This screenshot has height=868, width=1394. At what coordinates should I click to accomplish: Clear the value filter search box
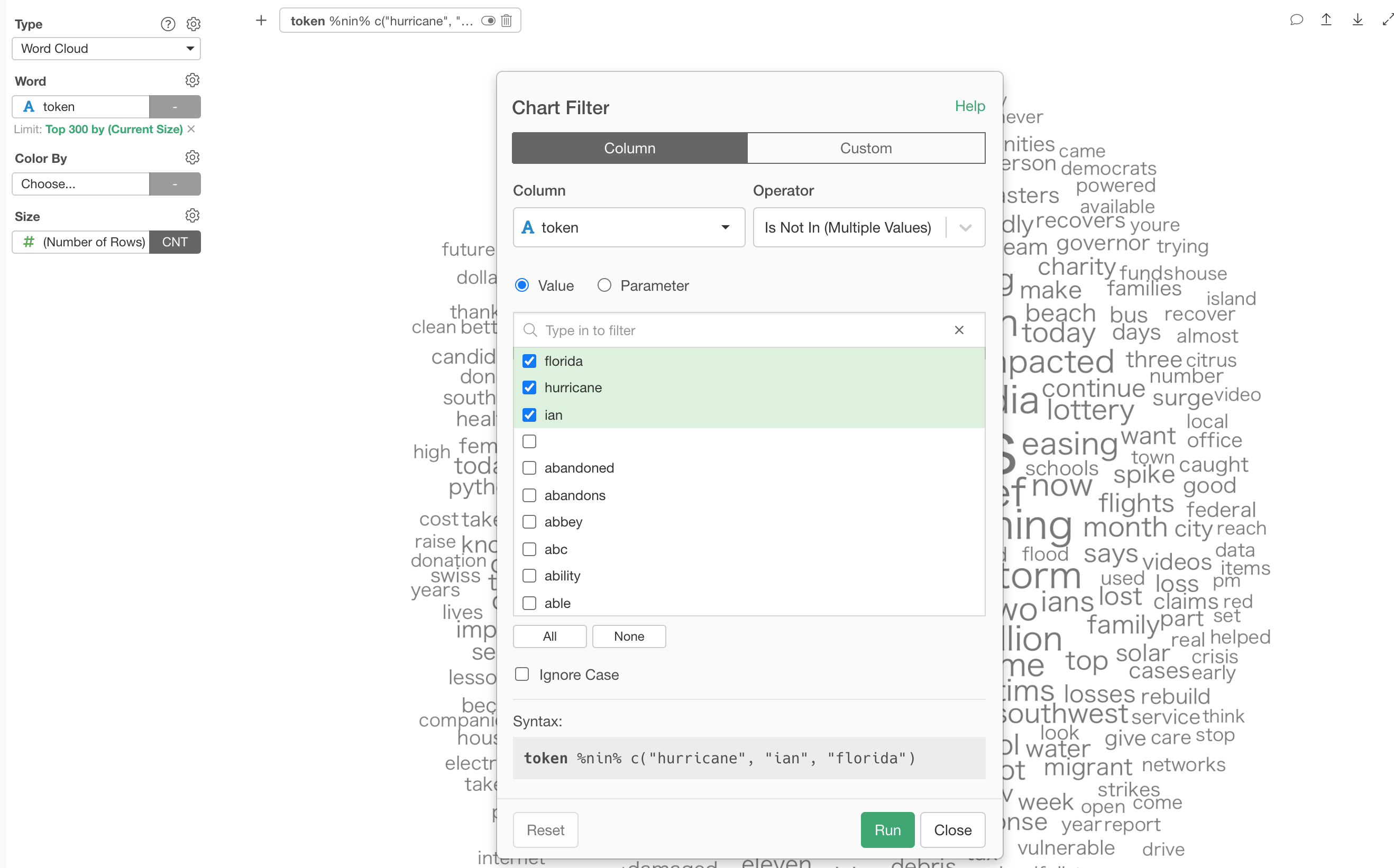(x=959, y=330)
